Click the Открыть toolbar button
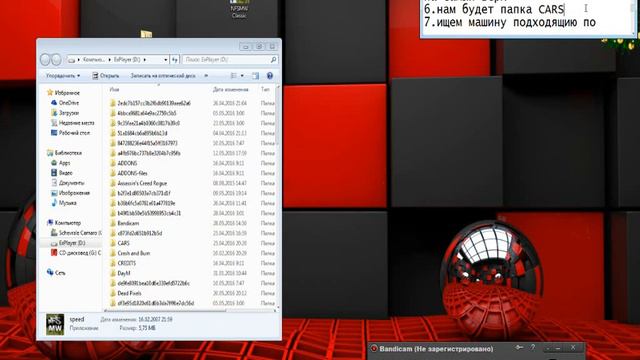The width and height of the screenshot is (640, 360). click(x=105, y=76)
